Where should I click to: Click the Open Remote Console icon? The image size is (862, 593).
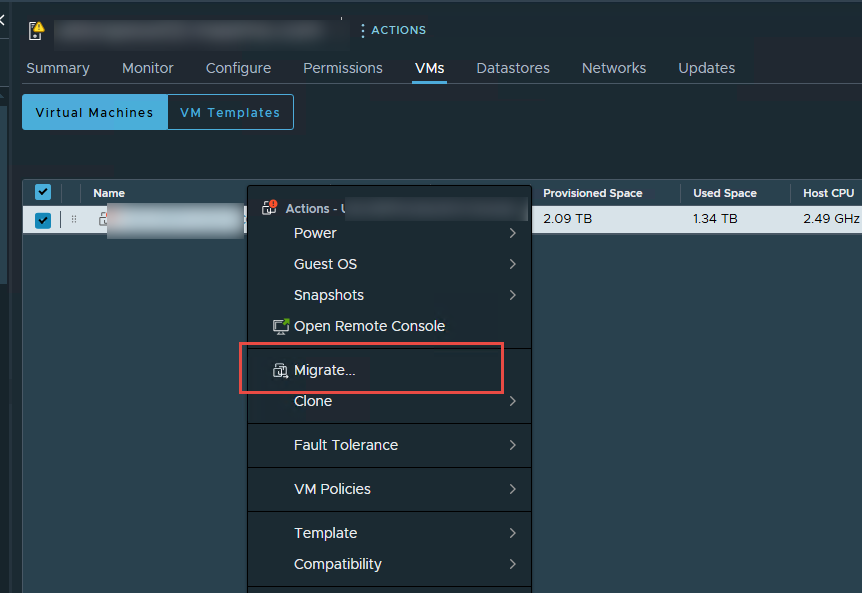[x=281, y=326]
